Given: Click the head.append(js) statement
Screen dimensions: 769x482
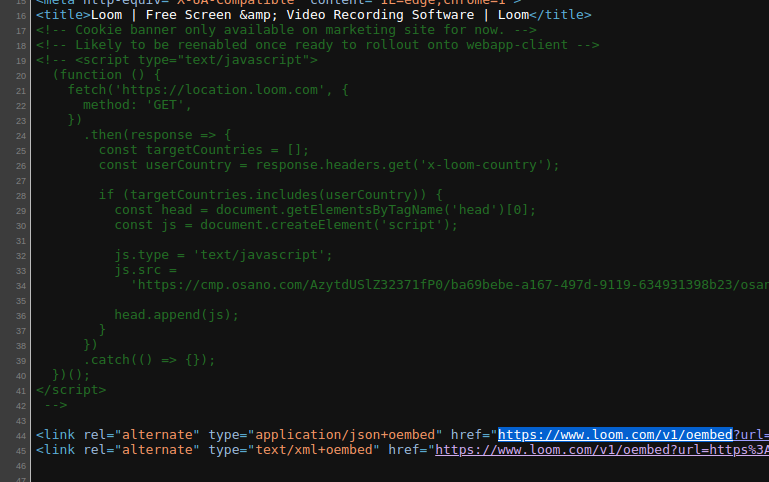Looking at the screenshot, I should (x=177, y=315).
